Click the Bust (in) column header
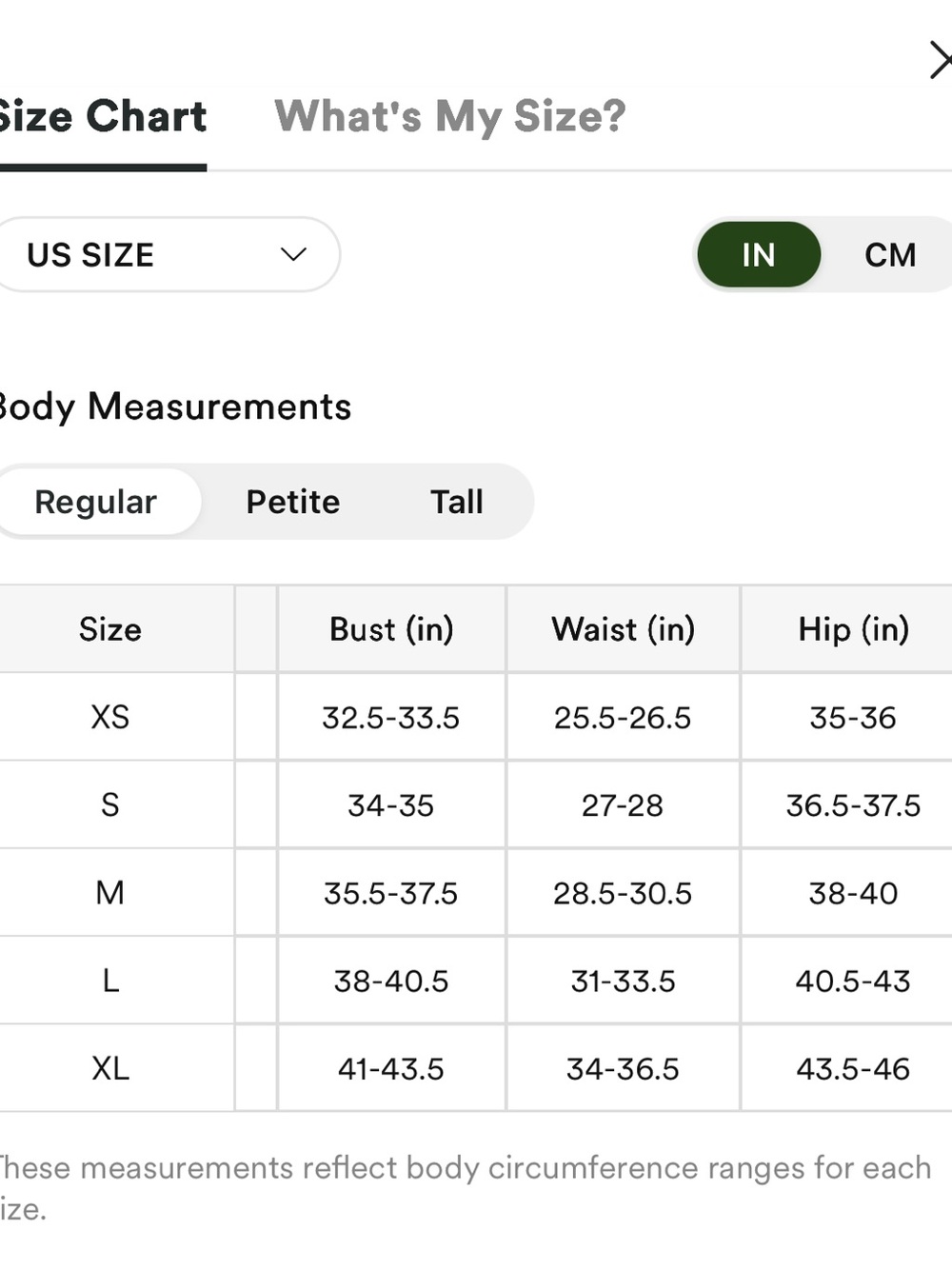952x1269 pixels. (x=391, y=629)
